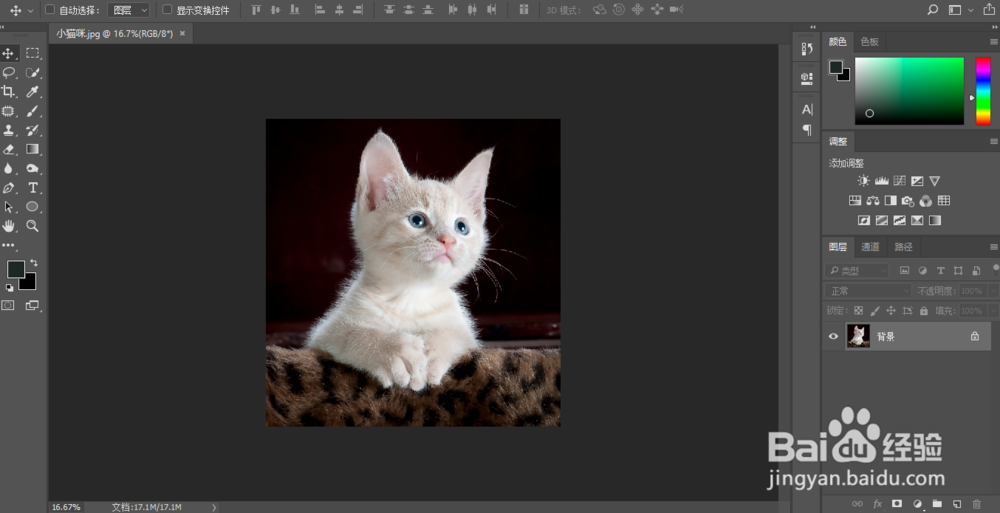Open the layer filter 类型 dropdown
The image size is (1000, 513).
(857, 271)
